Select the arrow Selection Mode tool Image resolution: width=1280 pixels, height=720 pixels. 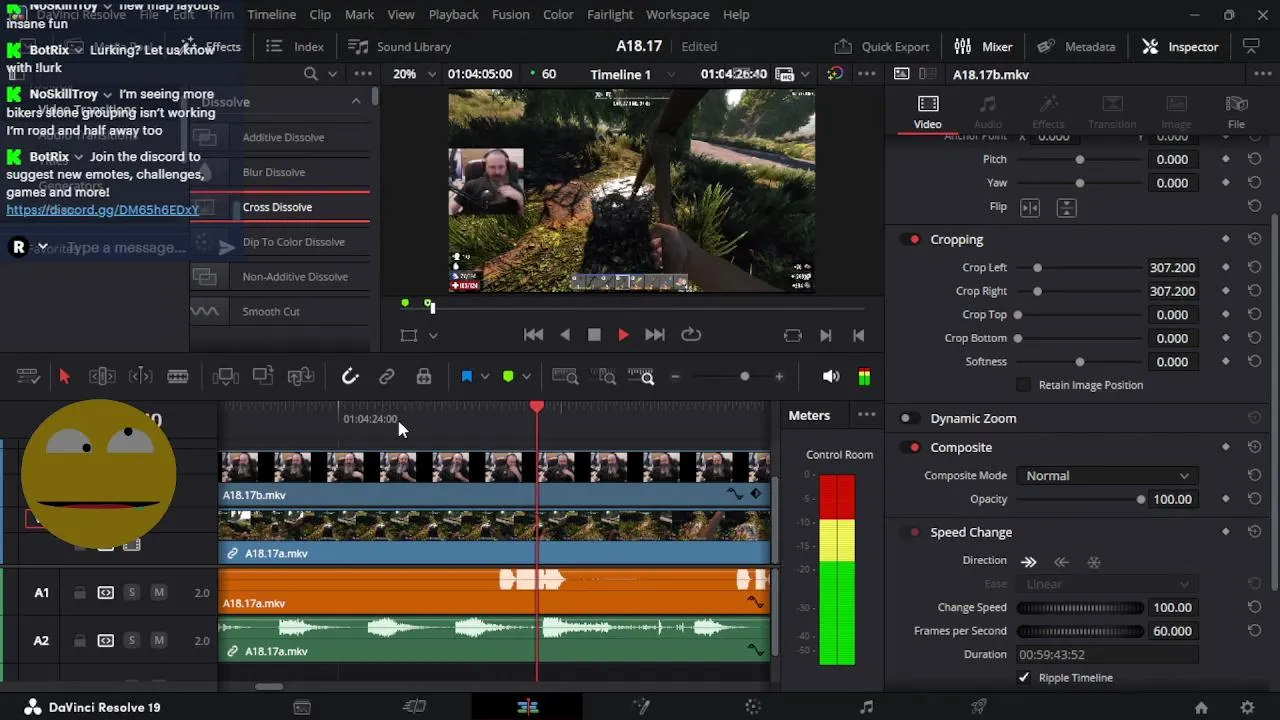coord(64,376)
